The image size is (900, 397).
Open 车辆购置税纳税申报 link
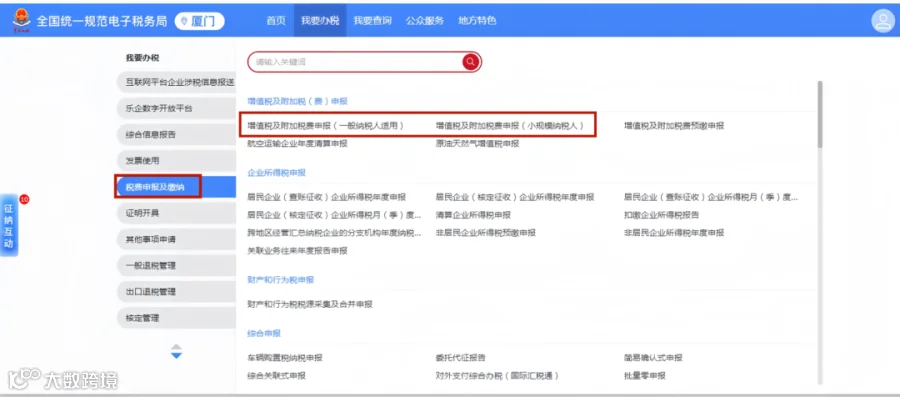point(285,358)
